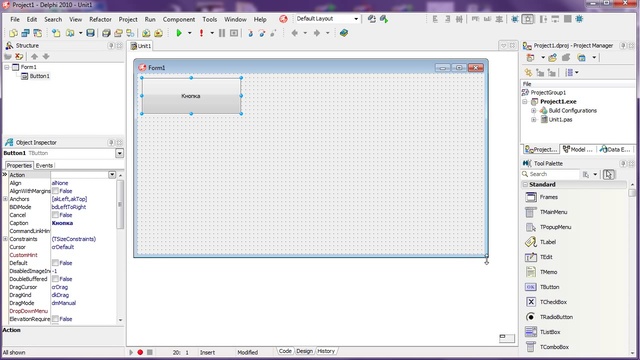Viewport: 640px width, 360px height.
Task: Click the record macro red circle
Action: point(140,352)
